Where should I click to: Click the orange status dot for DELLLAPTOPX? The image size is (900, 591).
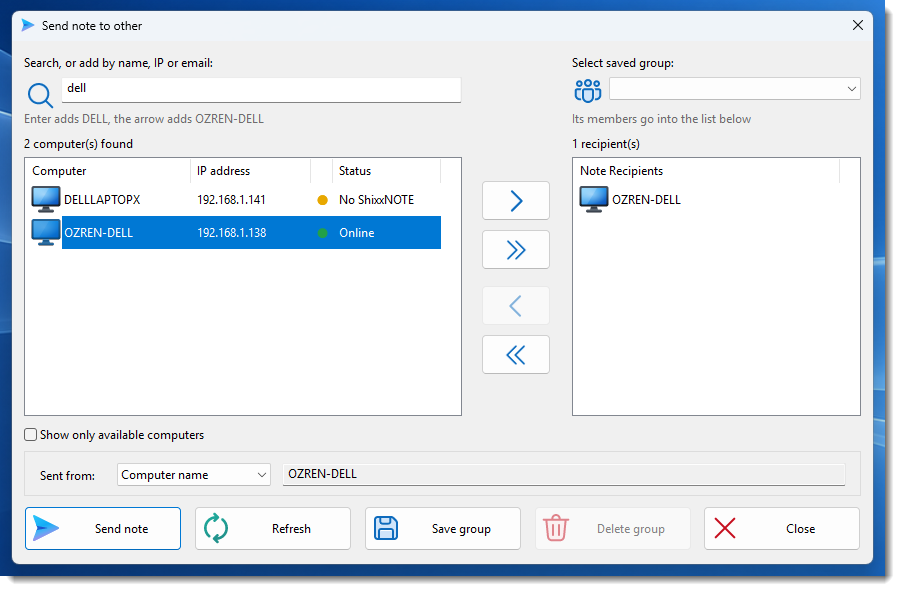pos(323,200)
